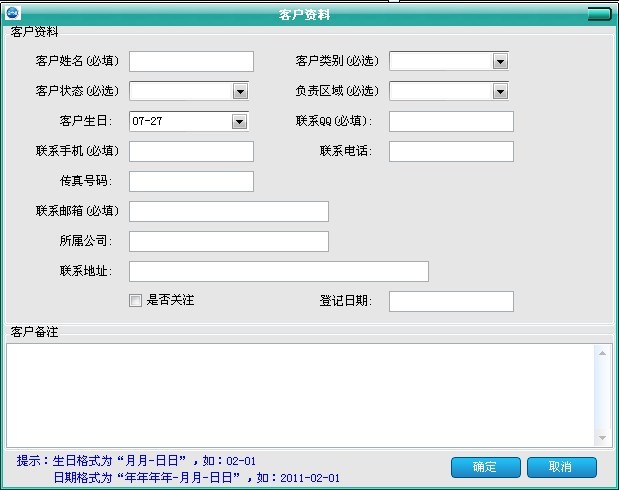
Task: Click the 客户姓名(必填) label
Action: click(77, 61)
